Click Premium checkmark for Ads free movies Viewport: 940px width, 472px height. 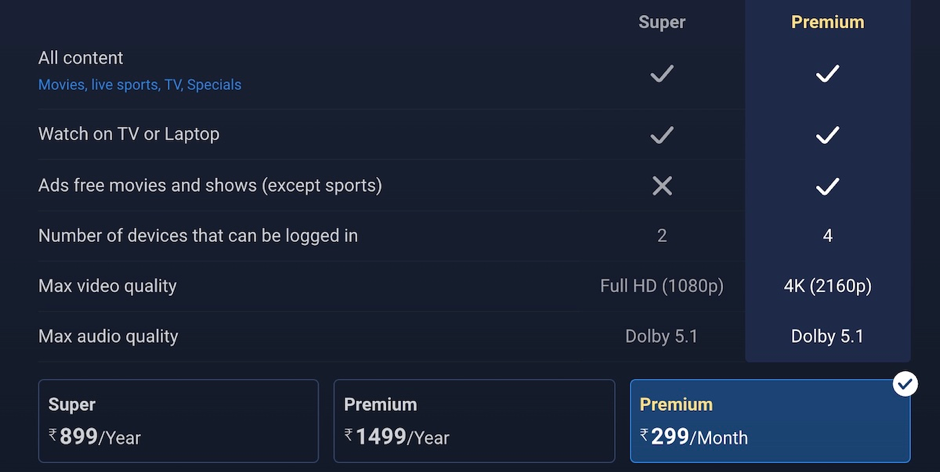[827, 186]
